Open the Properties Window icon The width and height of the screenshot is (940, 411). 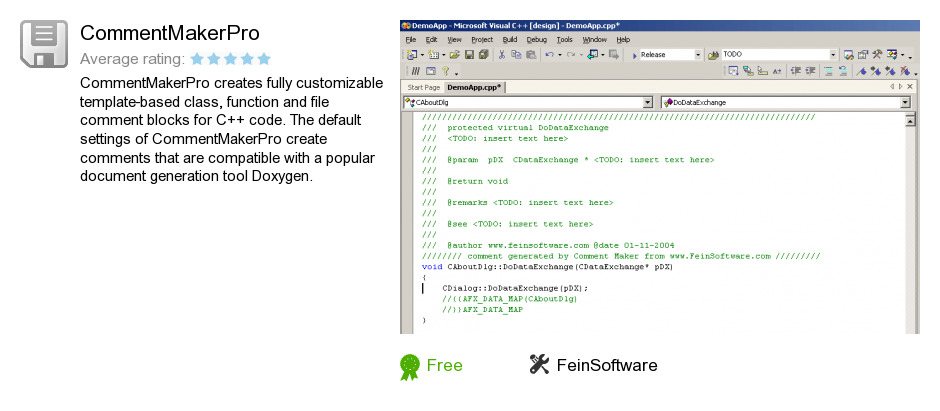[x=863, y=55]
